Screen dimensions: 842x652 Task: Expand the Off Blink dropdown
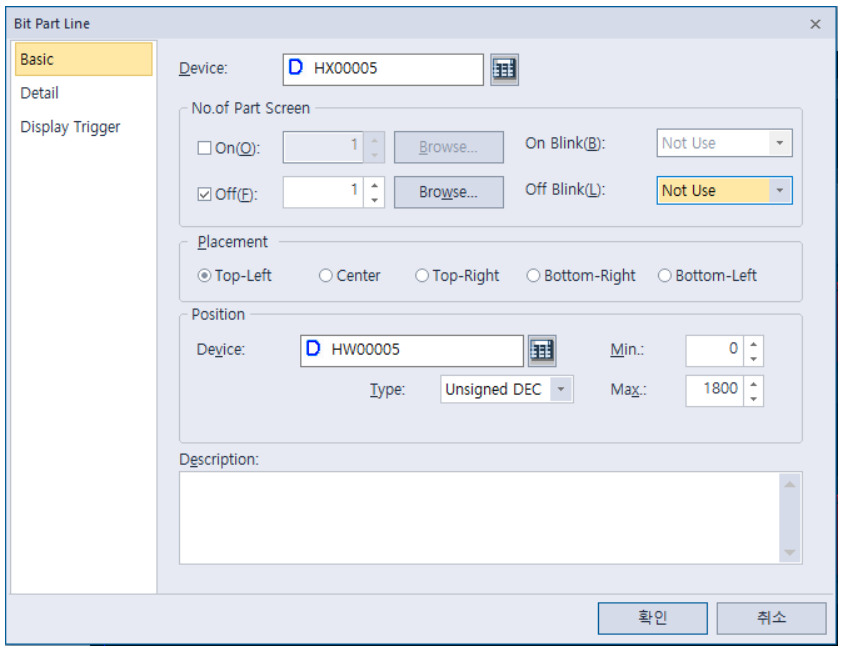click(779, 191)
